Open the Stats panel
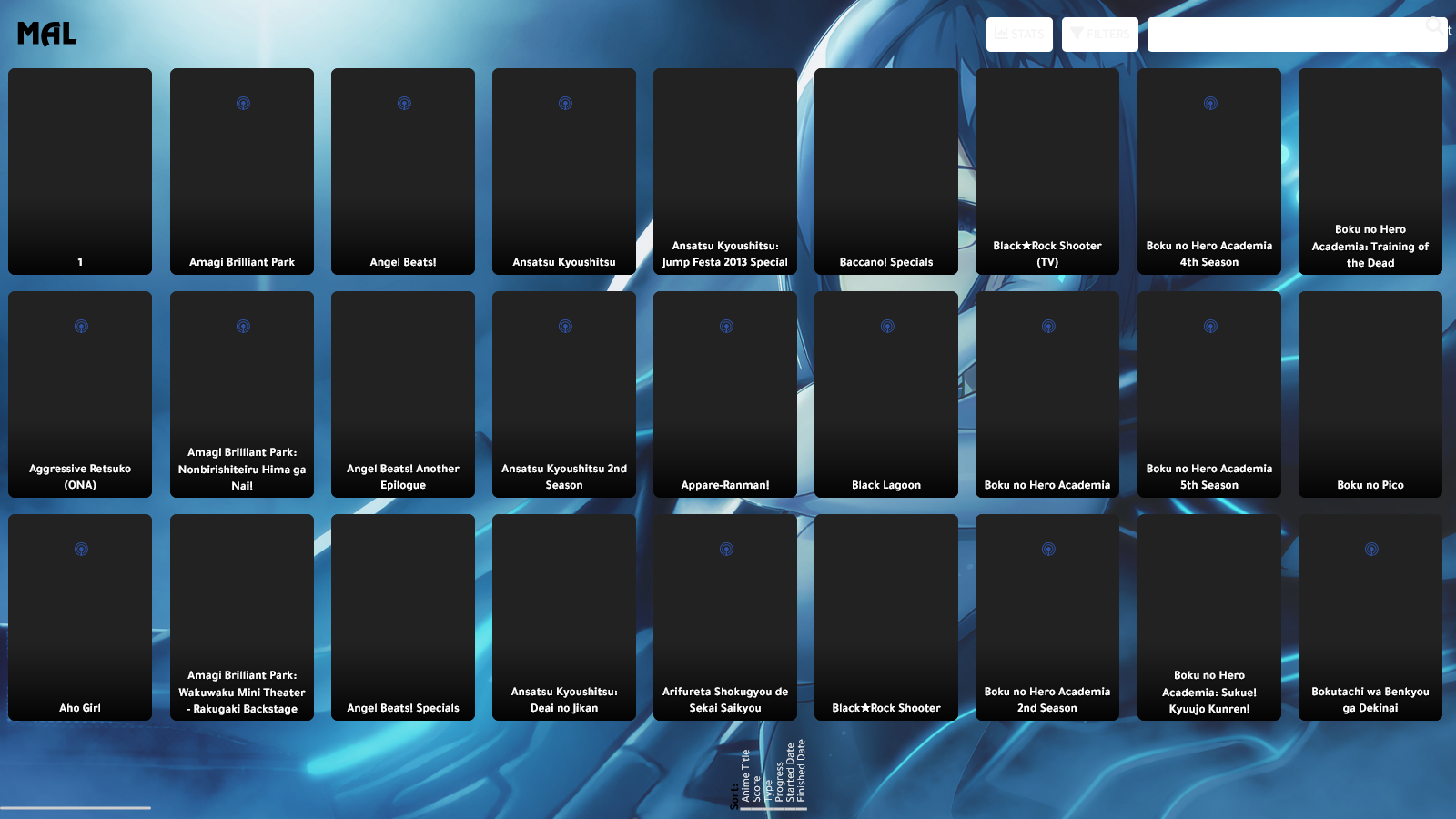This screenshot has width=1456, height=819. tap(1019, 35)
